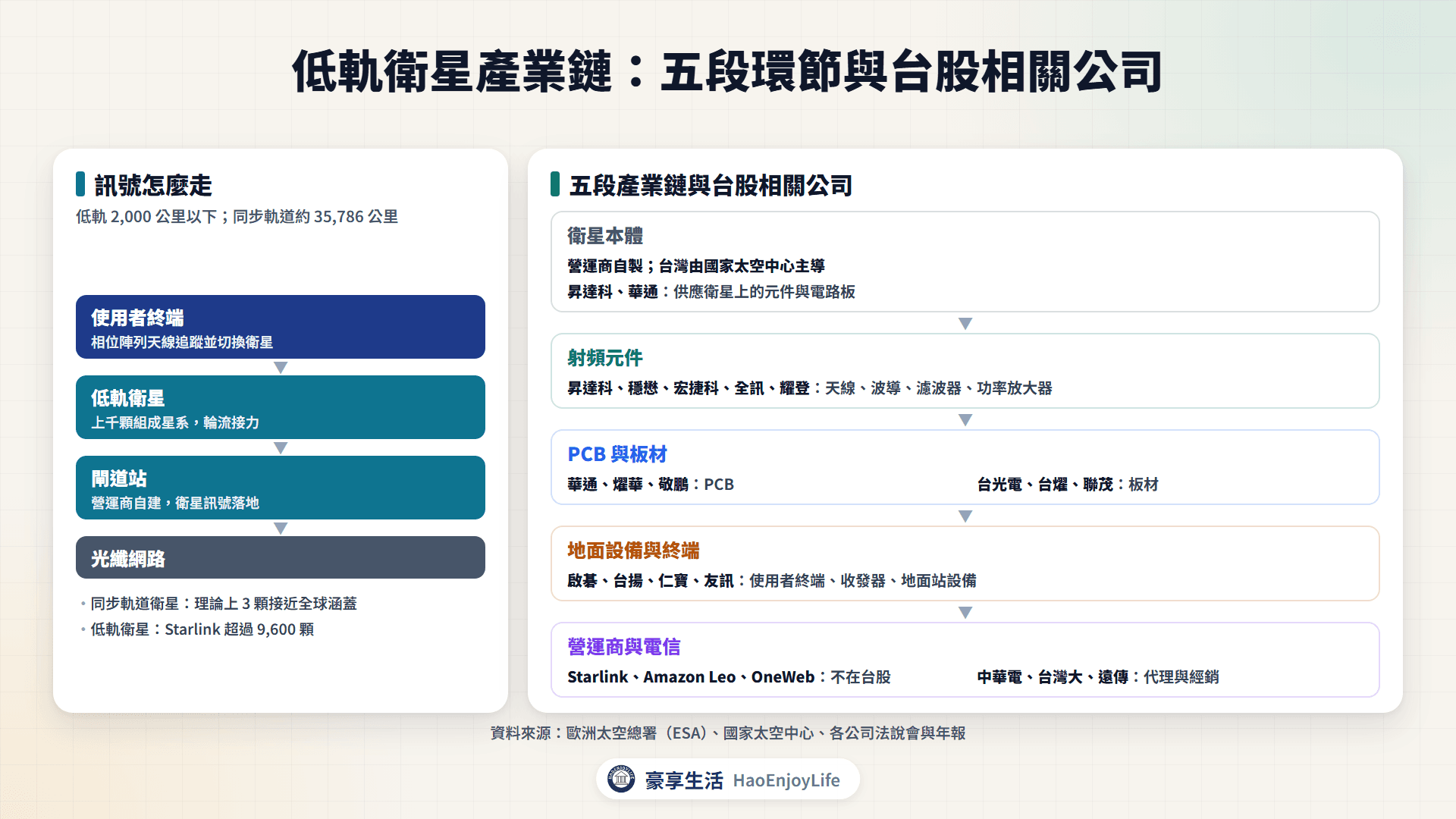Click the 營運商與電信 card title
This screenshot has width=1456, height=819.
624,647
